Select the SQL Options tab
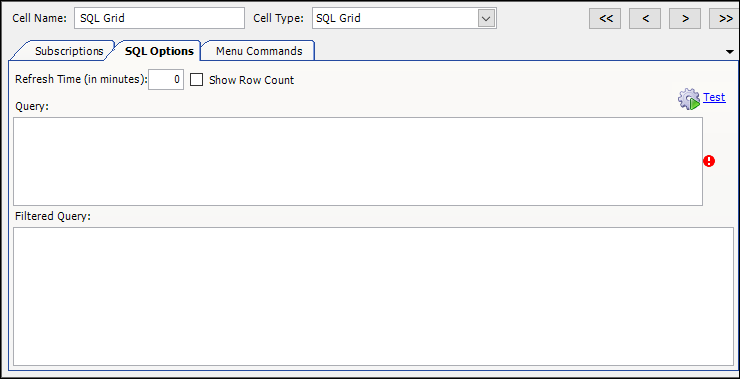The width and height of the screenshot is (740, 379). tap(159, 51)
